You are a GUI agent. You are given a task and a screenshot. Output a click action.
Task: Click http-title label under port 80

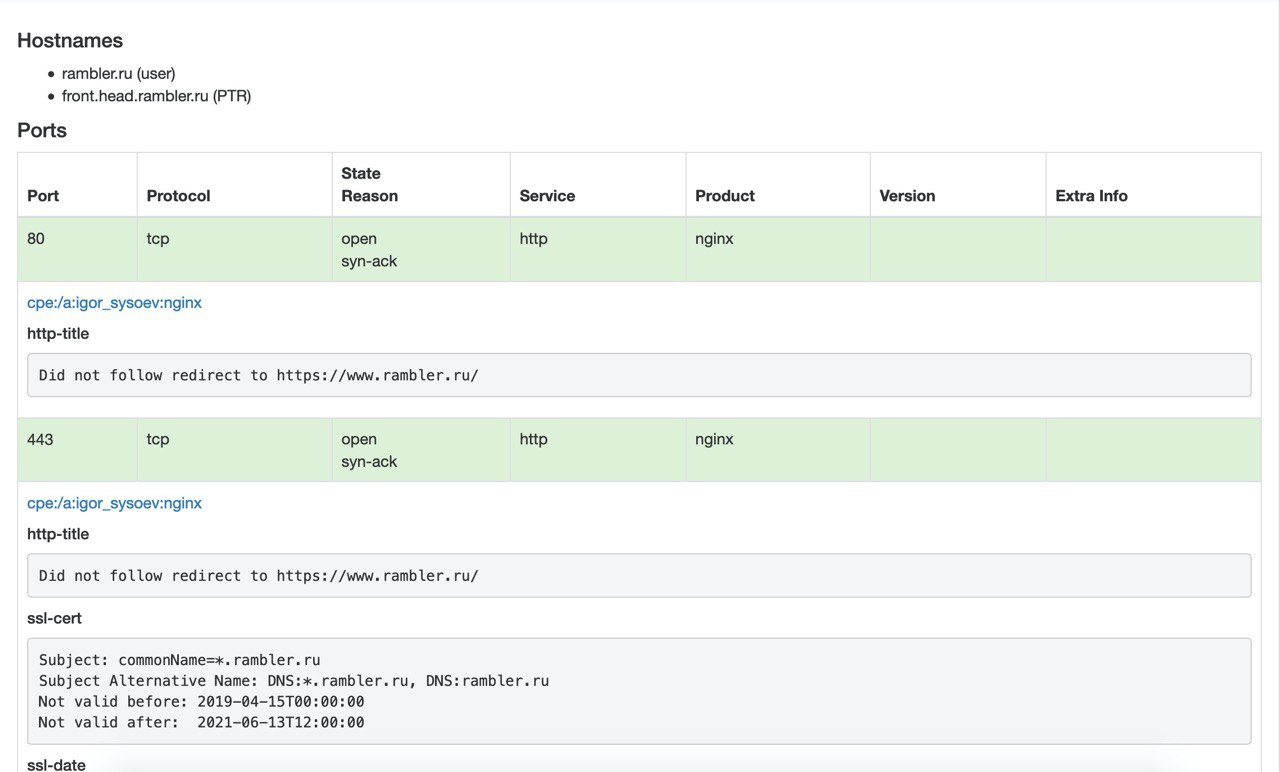click(58, 333)
